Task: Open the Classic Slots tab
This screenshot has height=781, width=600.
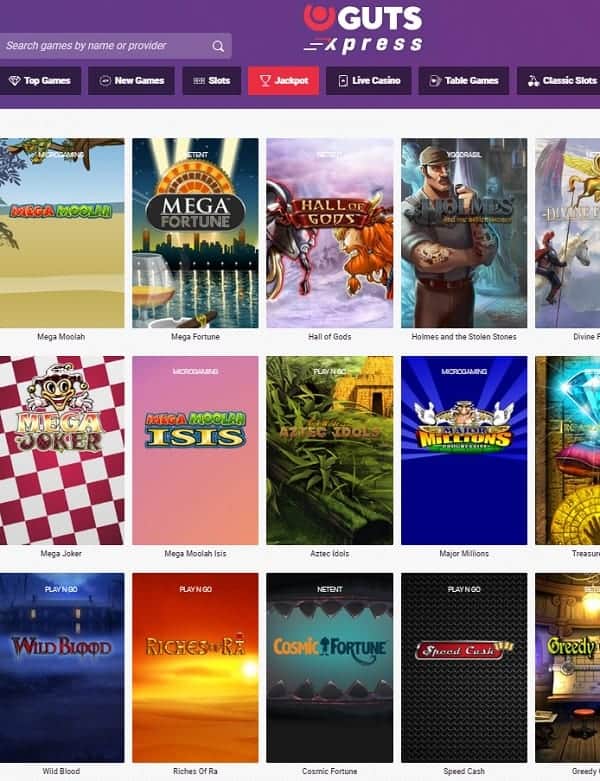Action: click(x=558, y=81)
